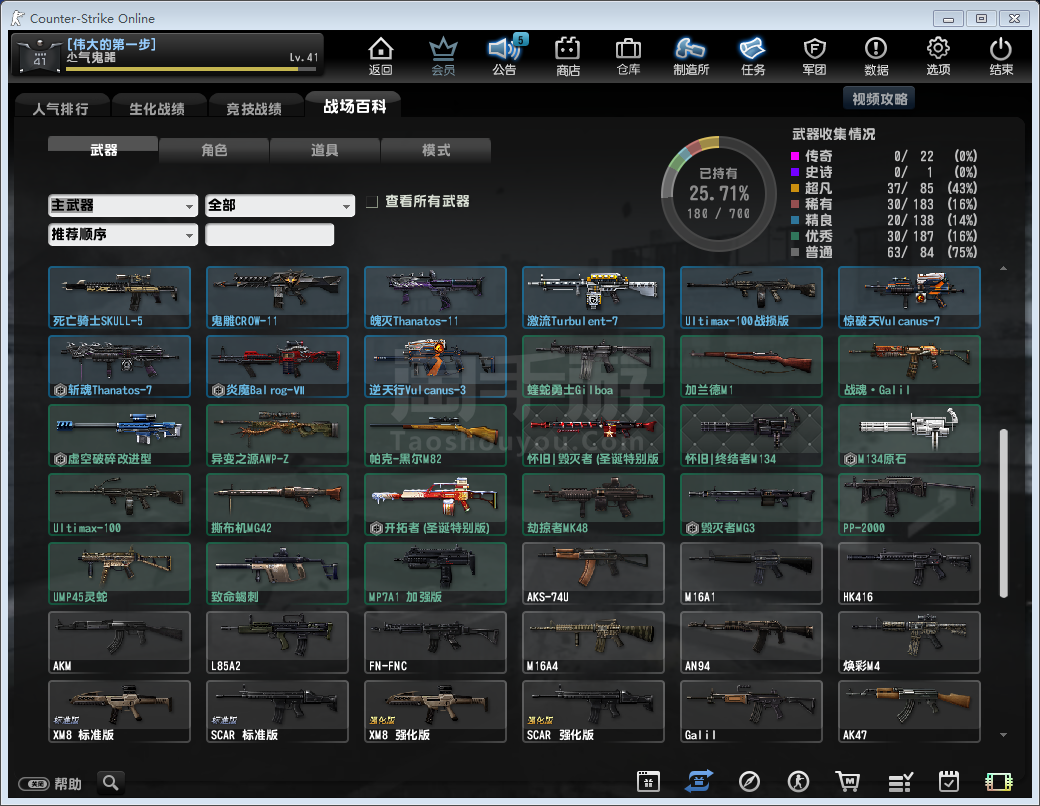Click the 视频攻略 video guide button
This screenshot has height=806, width=1040.
(879, 99)
